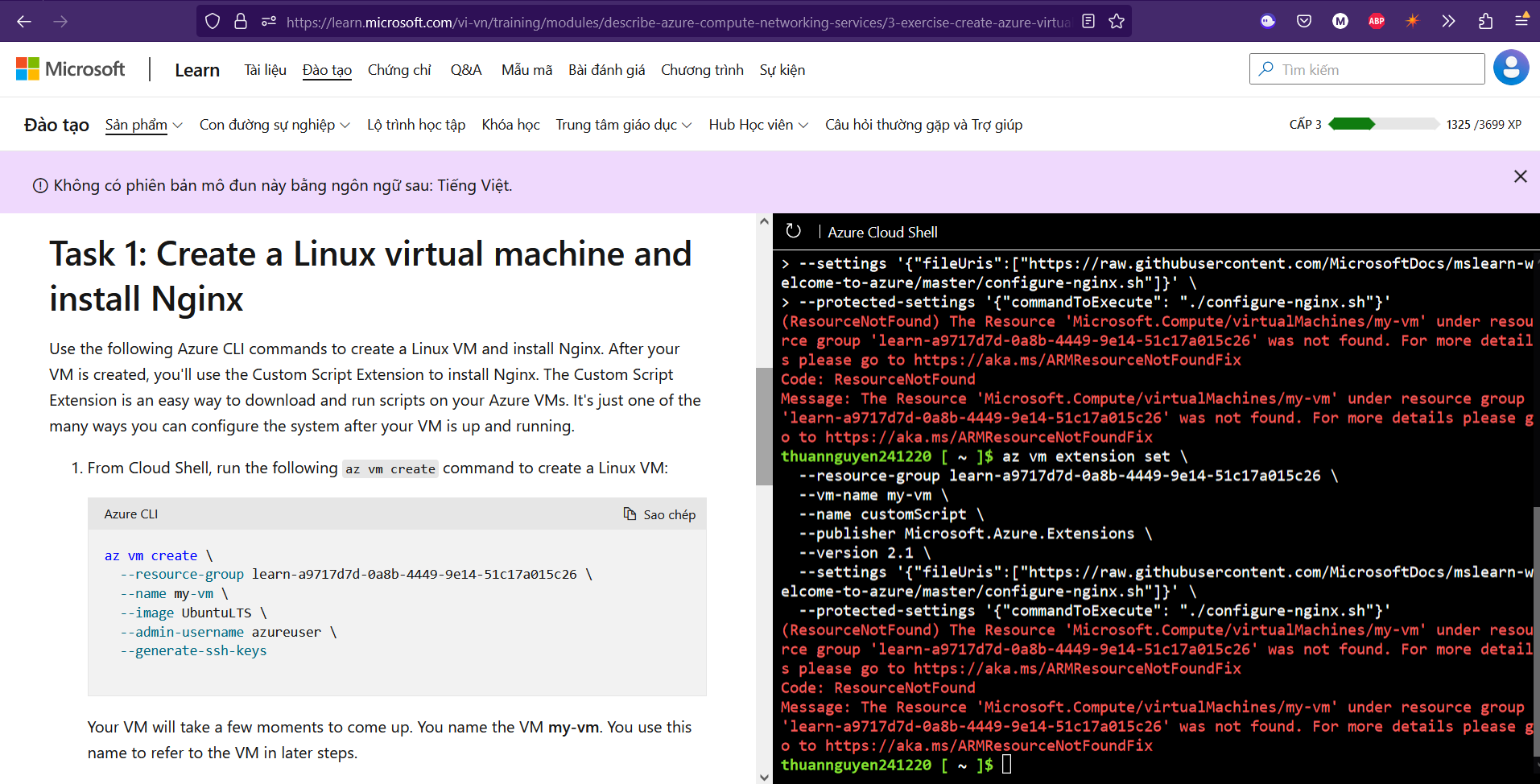Click the Microsoft logo

[x=71, y=69]
